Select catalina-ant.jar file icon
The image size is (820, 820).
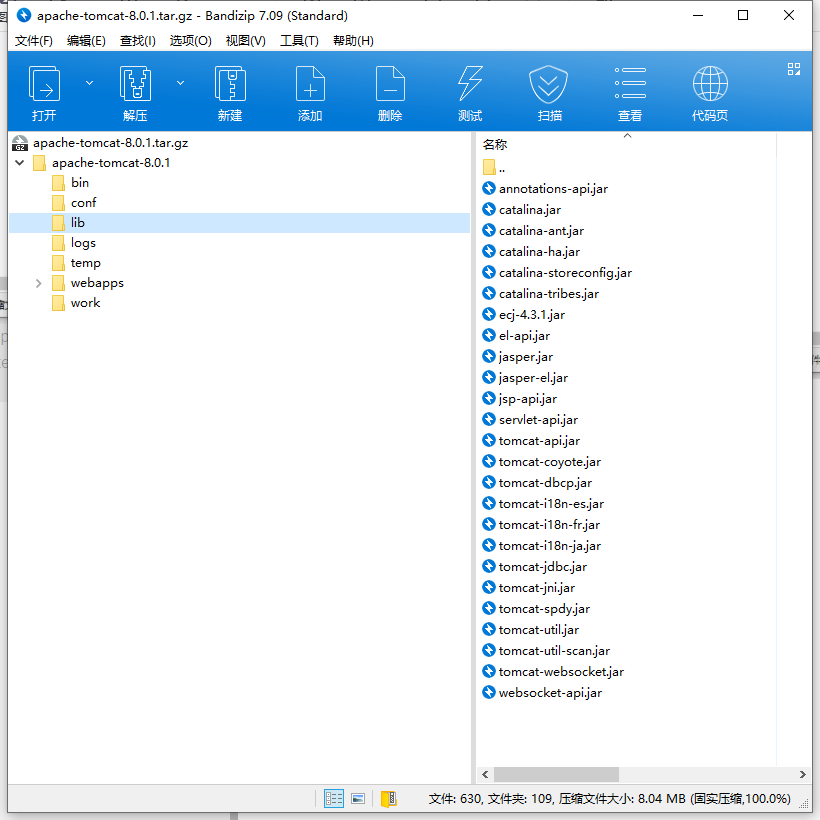488,230
